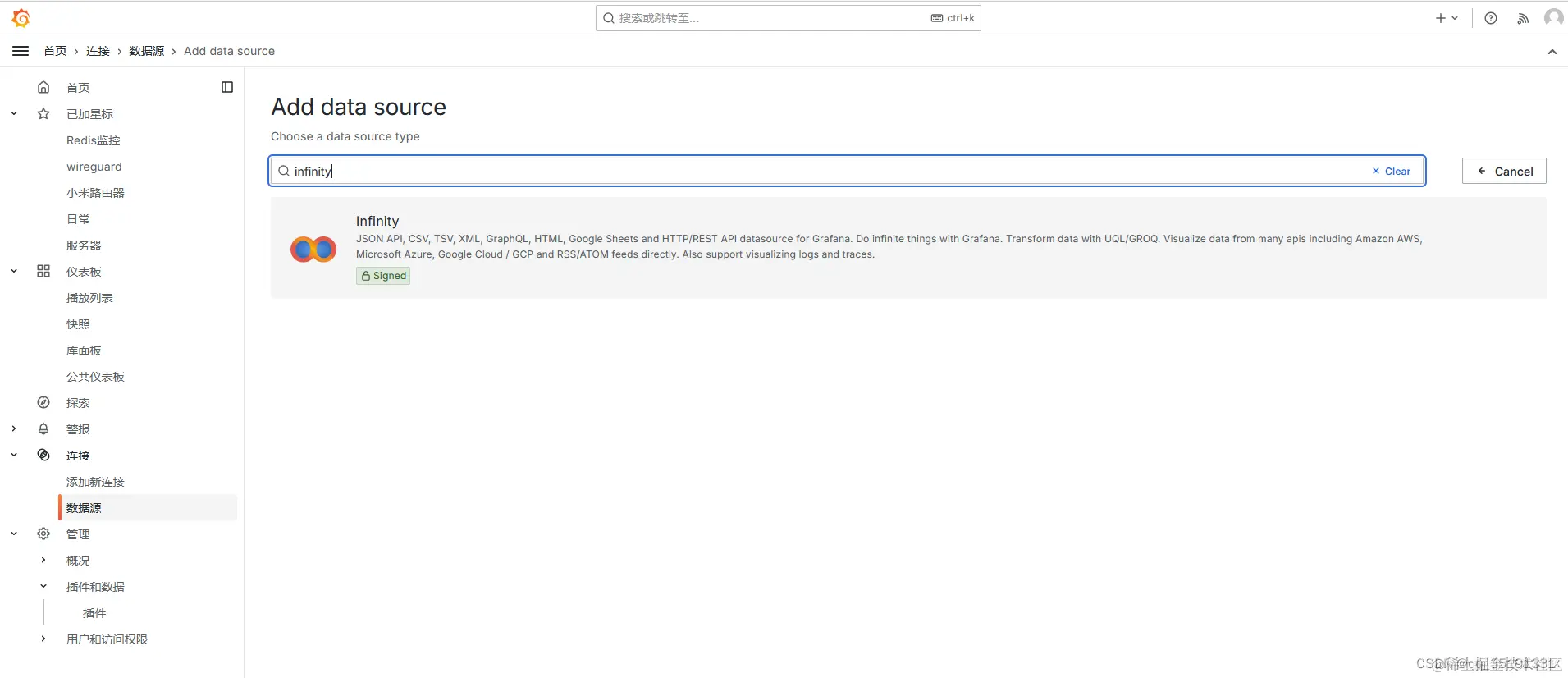Open the Redis监控 dashboard
Viewport: 1568px width, 678px height.
coord(93,140)
